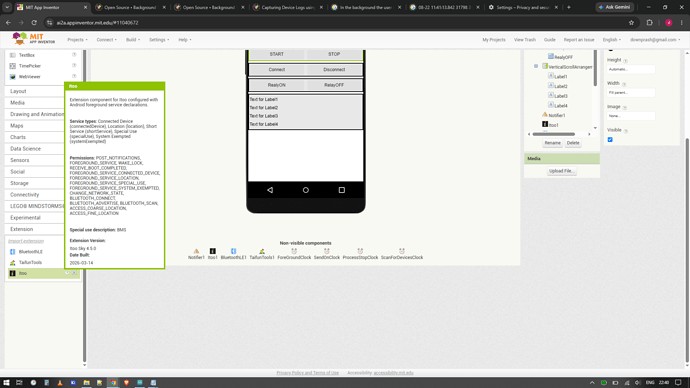690x388 pixels.
Task: Open Privacy Policy and Terms of Use
Action: click(308, 373)
